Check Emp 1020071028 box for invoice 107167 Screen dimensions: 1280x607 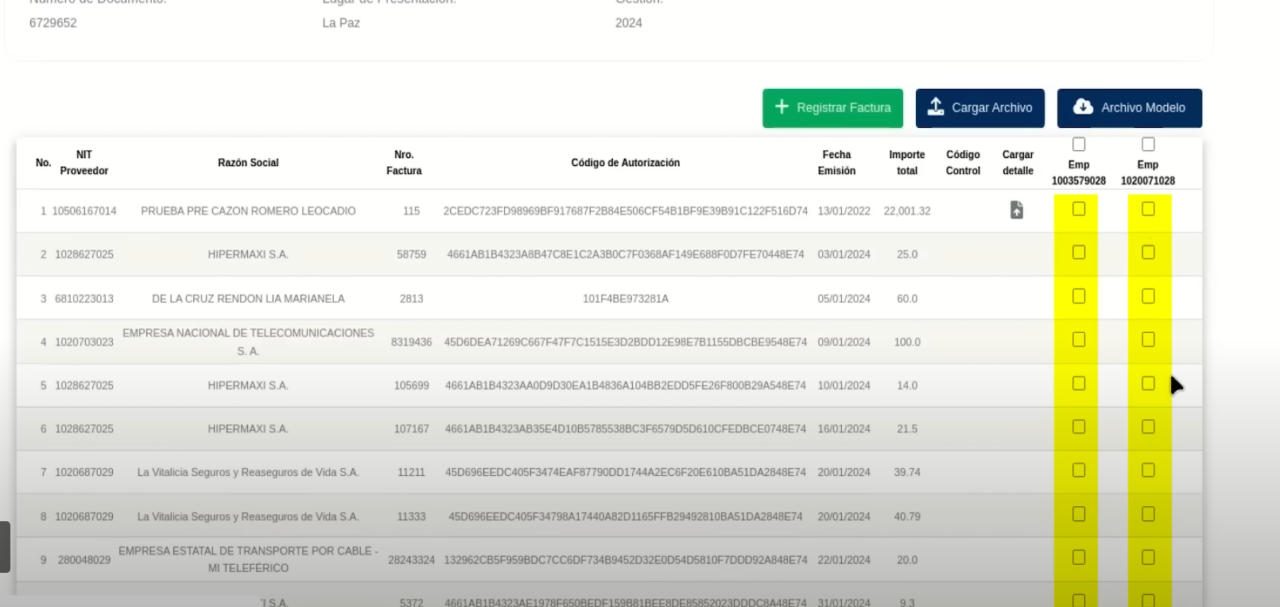click(x=1148, y=426)
